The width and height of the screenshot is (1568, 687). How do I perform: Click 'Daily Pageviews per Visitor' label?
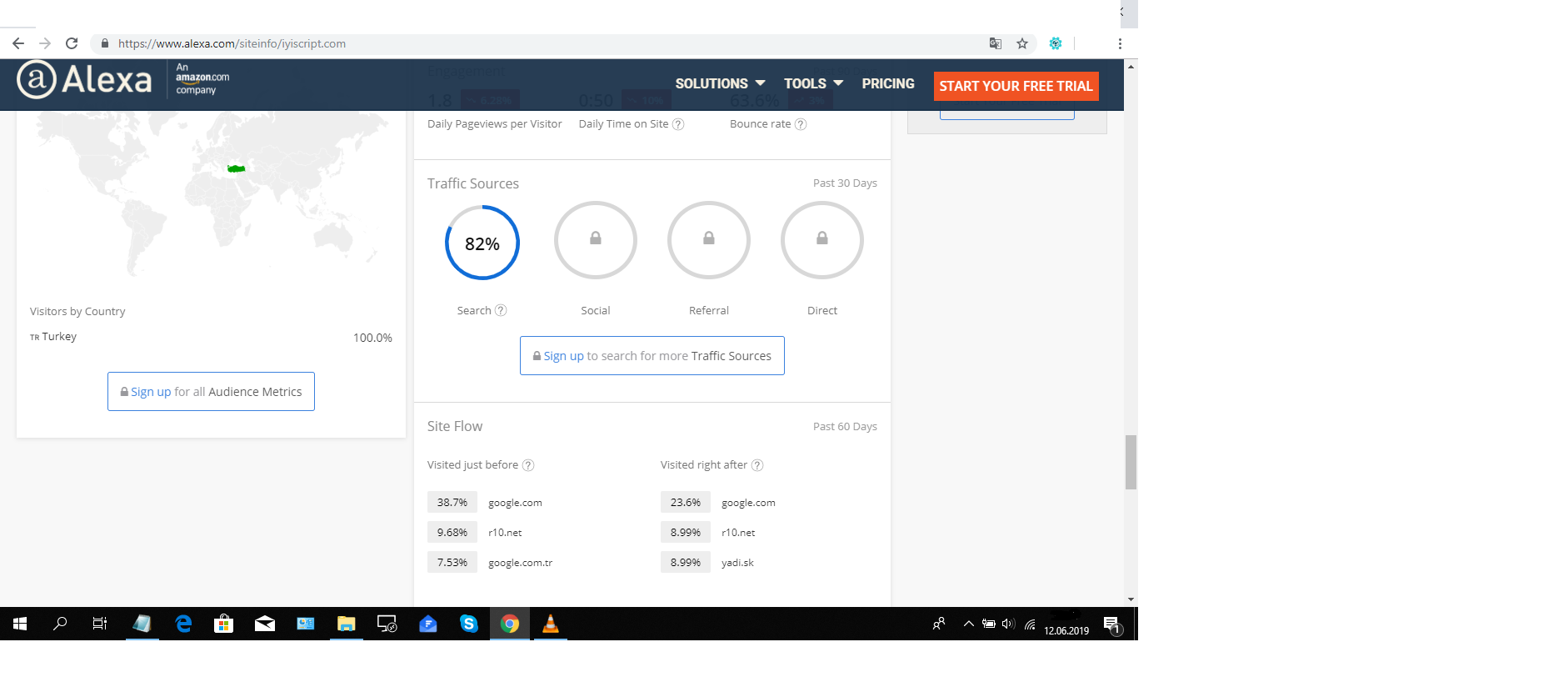[x=495, y=124]
